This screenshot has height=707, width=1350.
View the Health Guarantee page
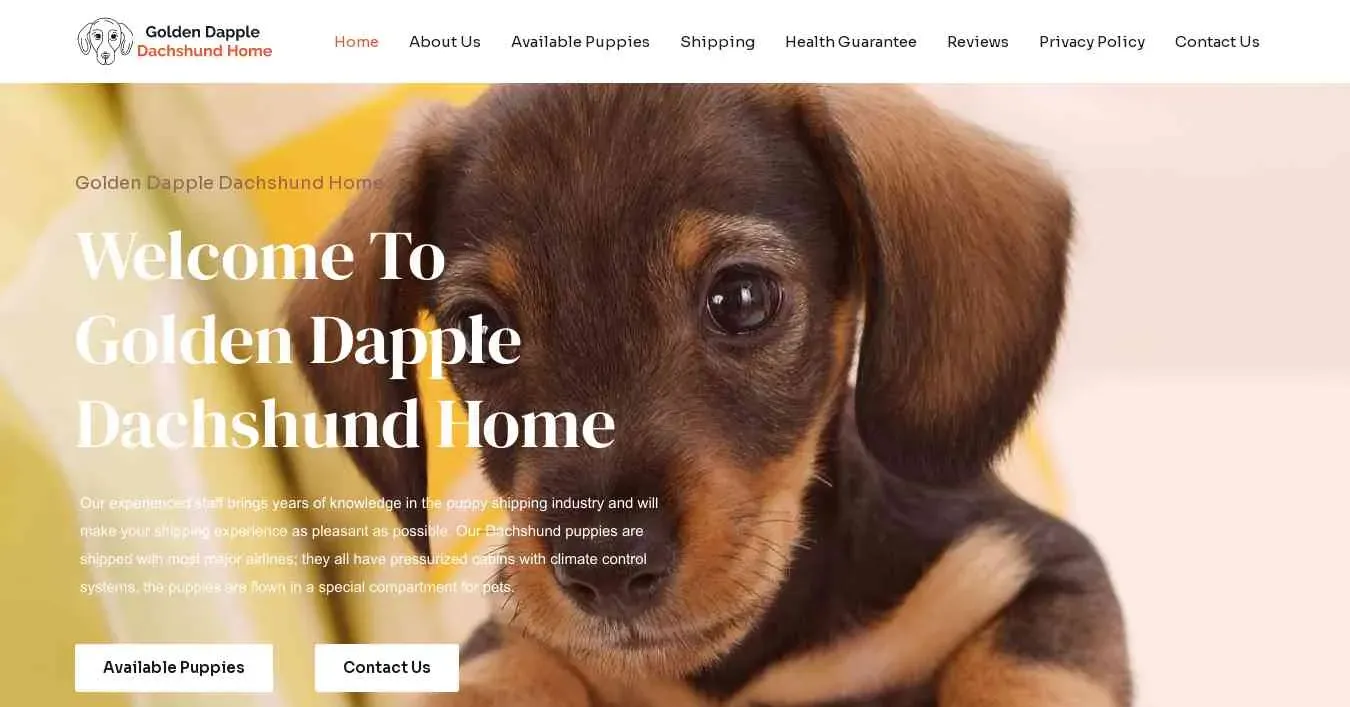point(851,41)
